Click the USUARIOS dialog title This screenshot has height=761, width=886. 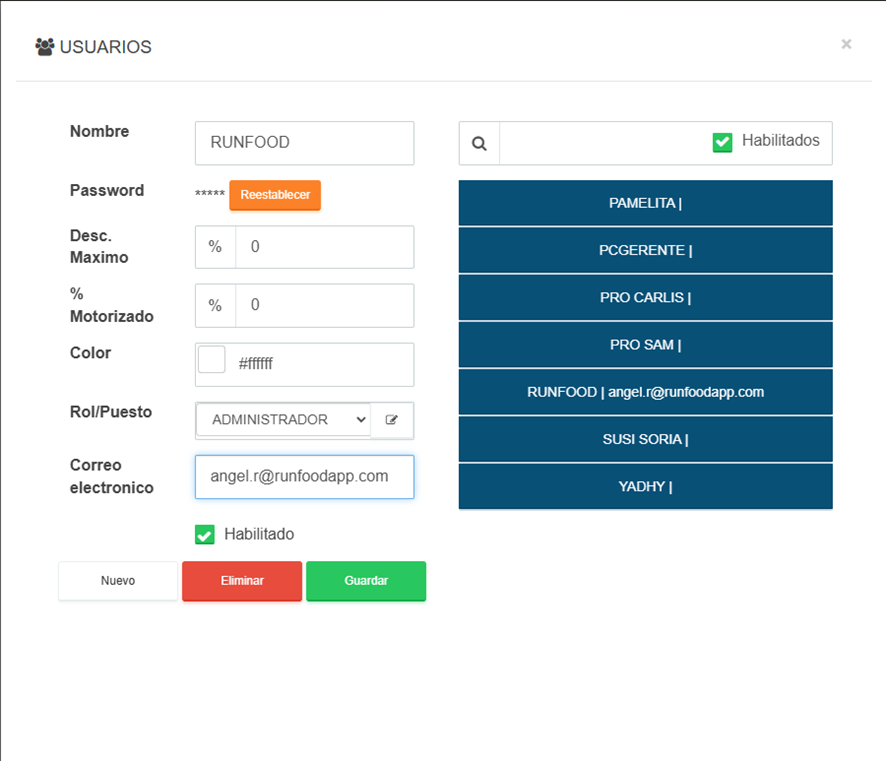click(x=106, y=47)
